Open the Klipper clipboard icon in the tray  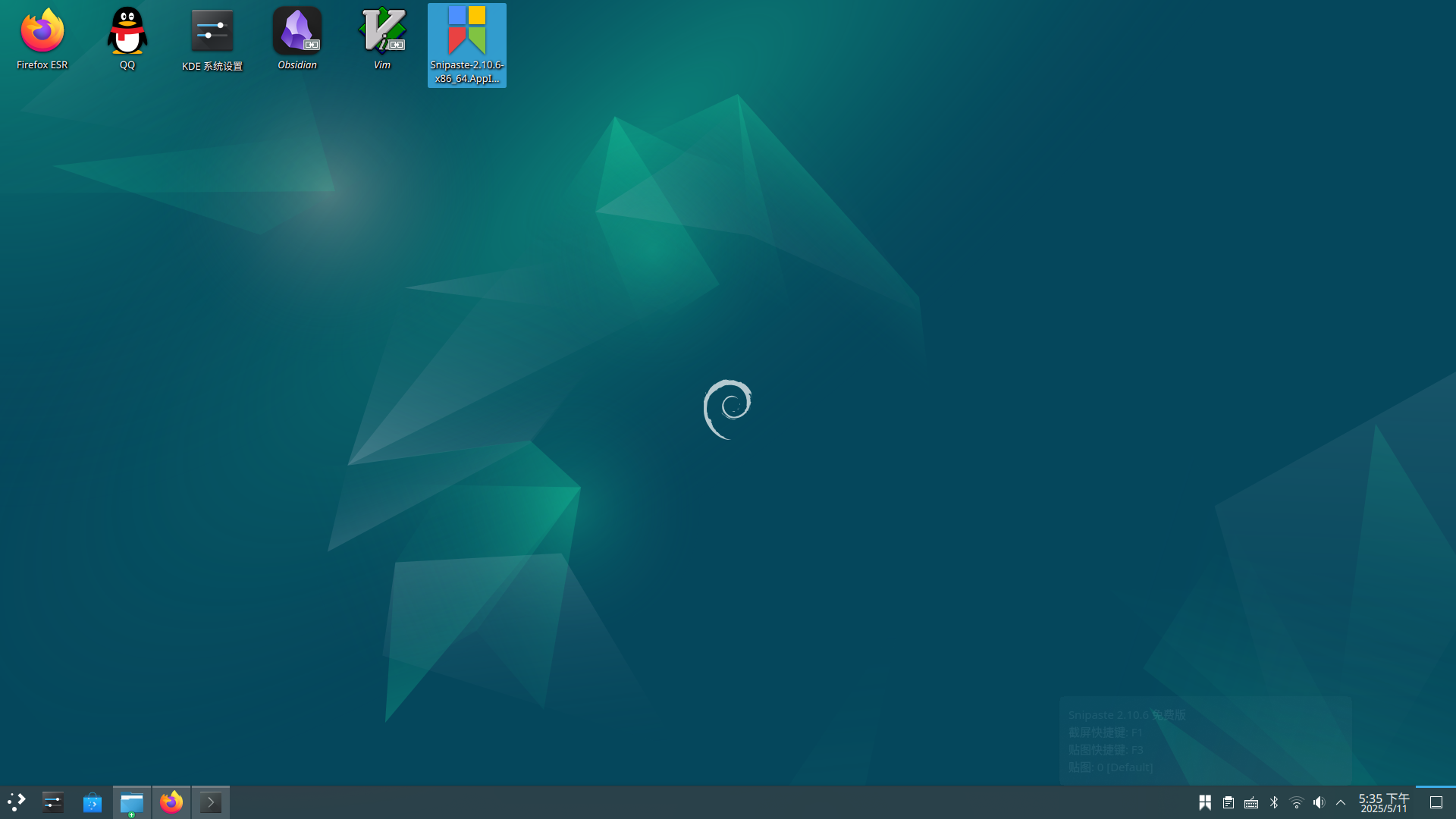tap(1228, 802)
